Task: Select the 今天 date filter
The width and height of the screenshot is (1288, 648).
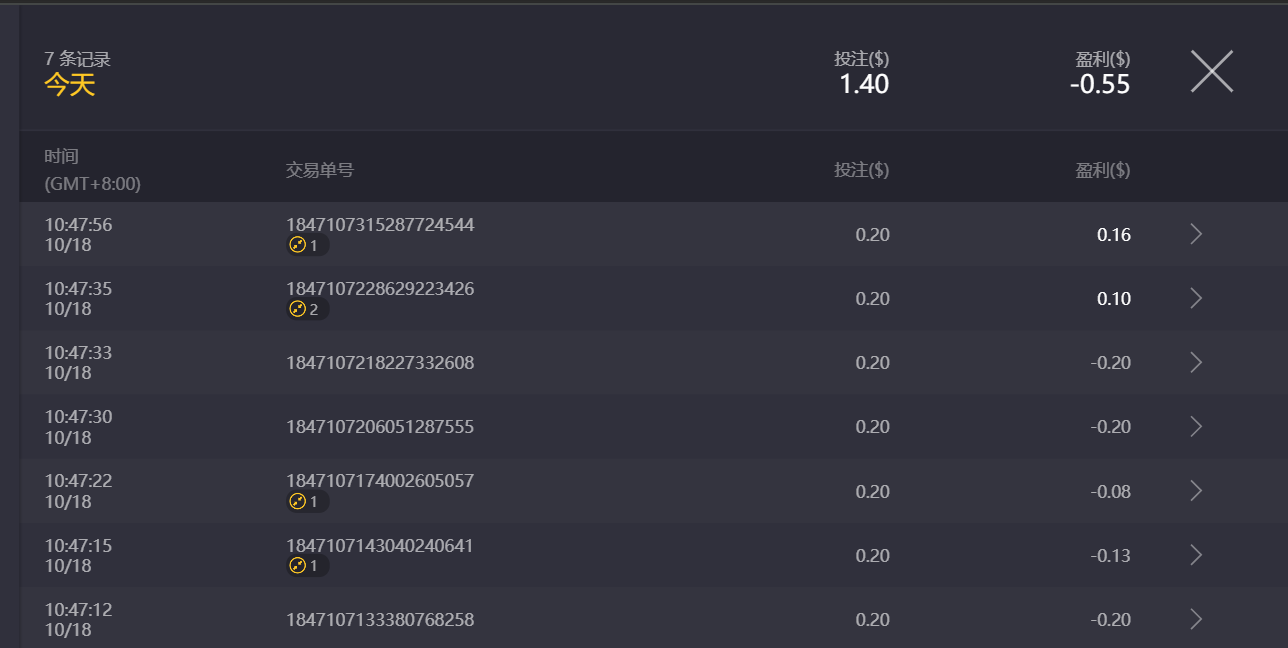Action: 70,85
